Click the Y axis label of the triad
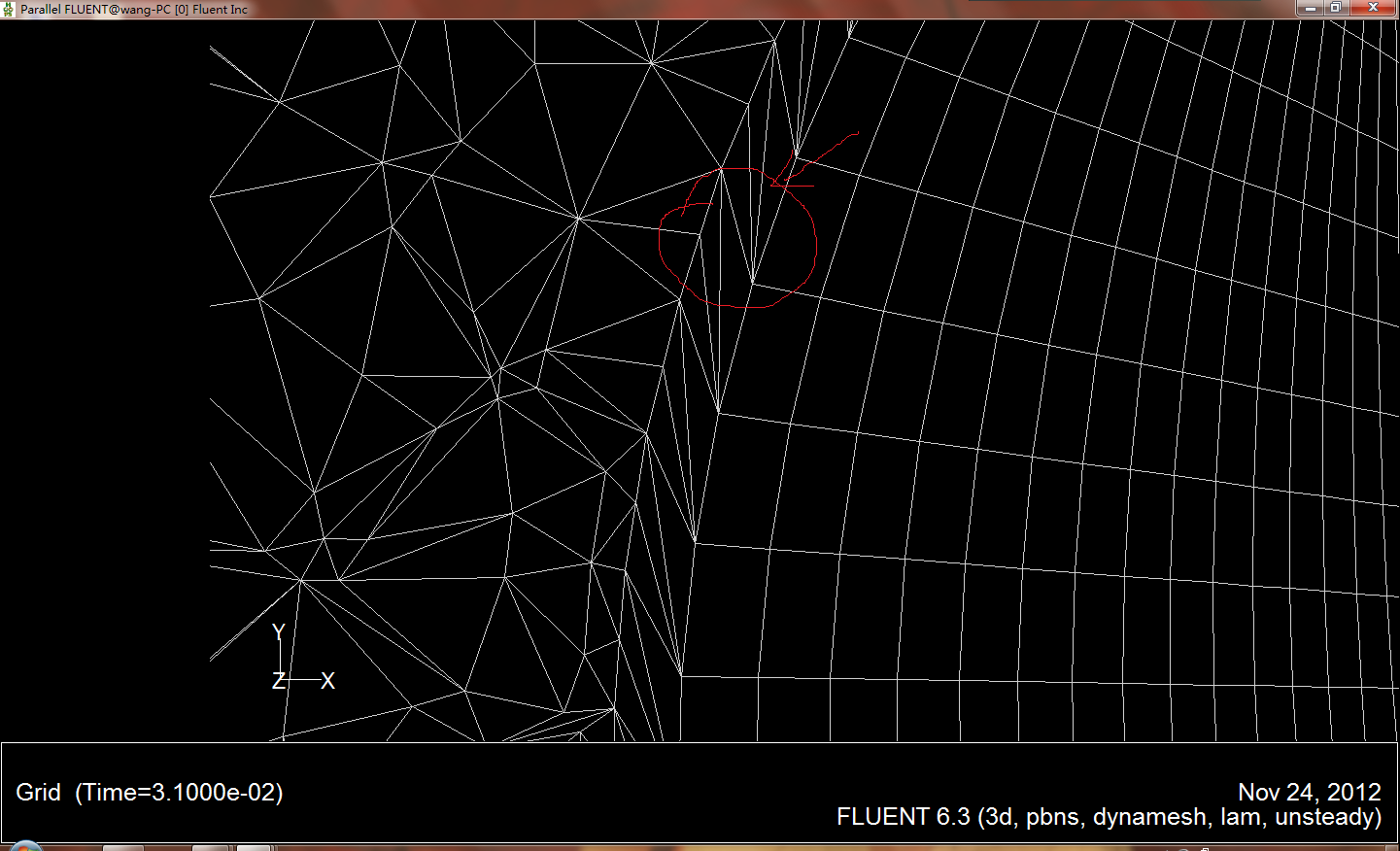The width and height of the screenshot is (1400, 851). tap(279, 633)
